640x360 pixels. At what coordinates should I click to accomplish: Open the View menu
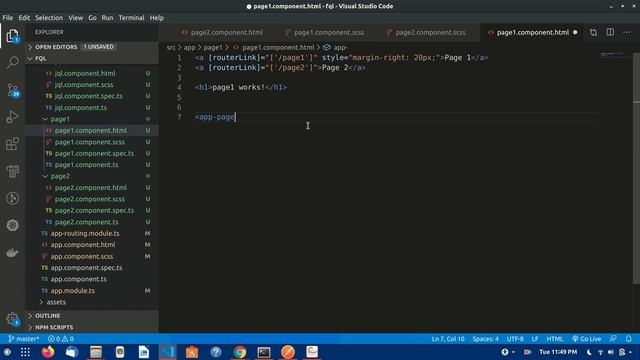76,18
